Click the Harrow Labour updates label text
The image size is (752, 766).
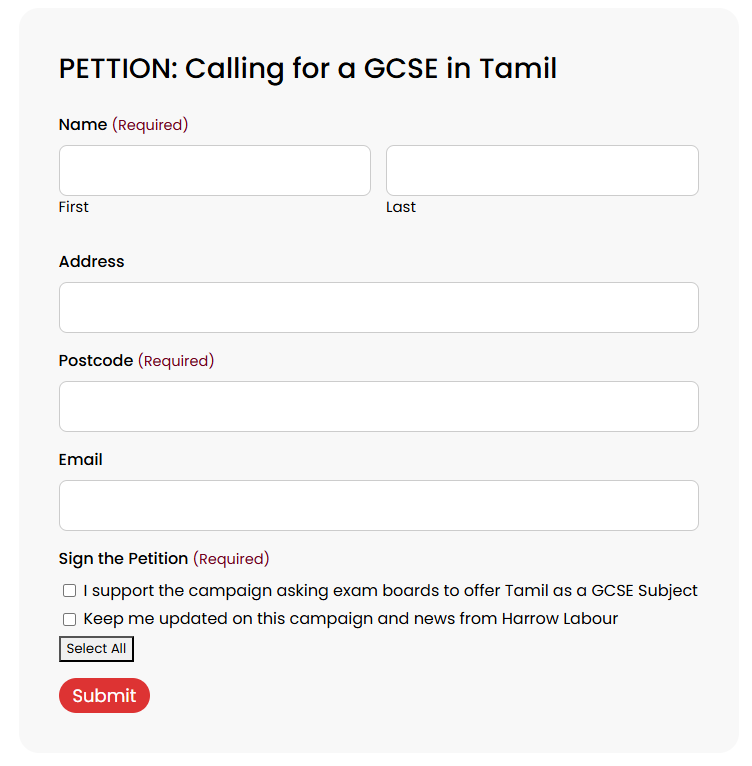[350, 619]
